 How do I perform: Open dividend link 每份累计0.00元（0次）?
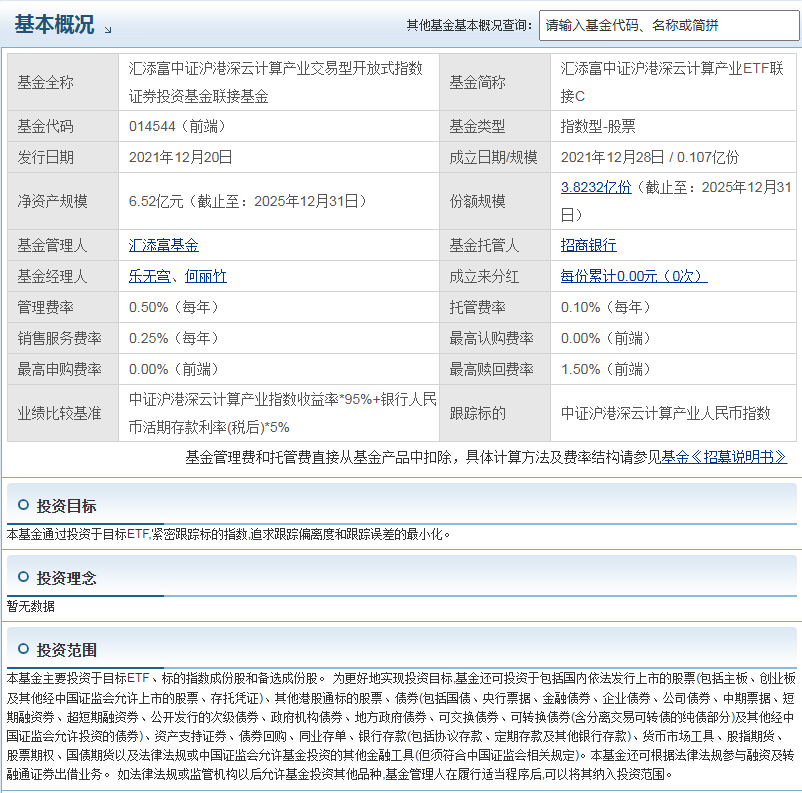pyautogui.click(x=634, y=276)
